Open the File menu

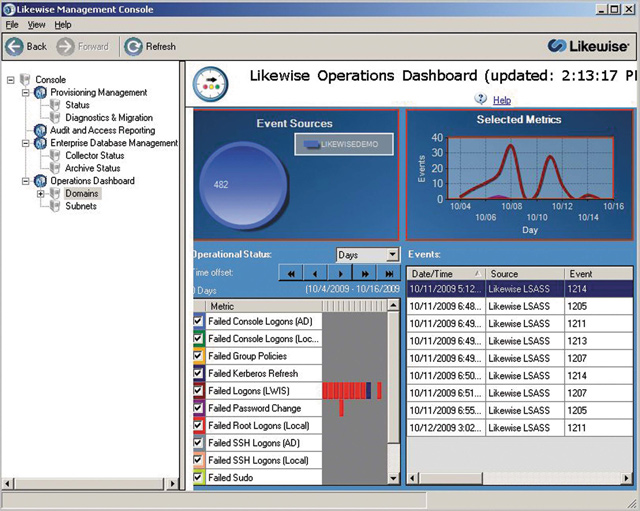[12, 25]
